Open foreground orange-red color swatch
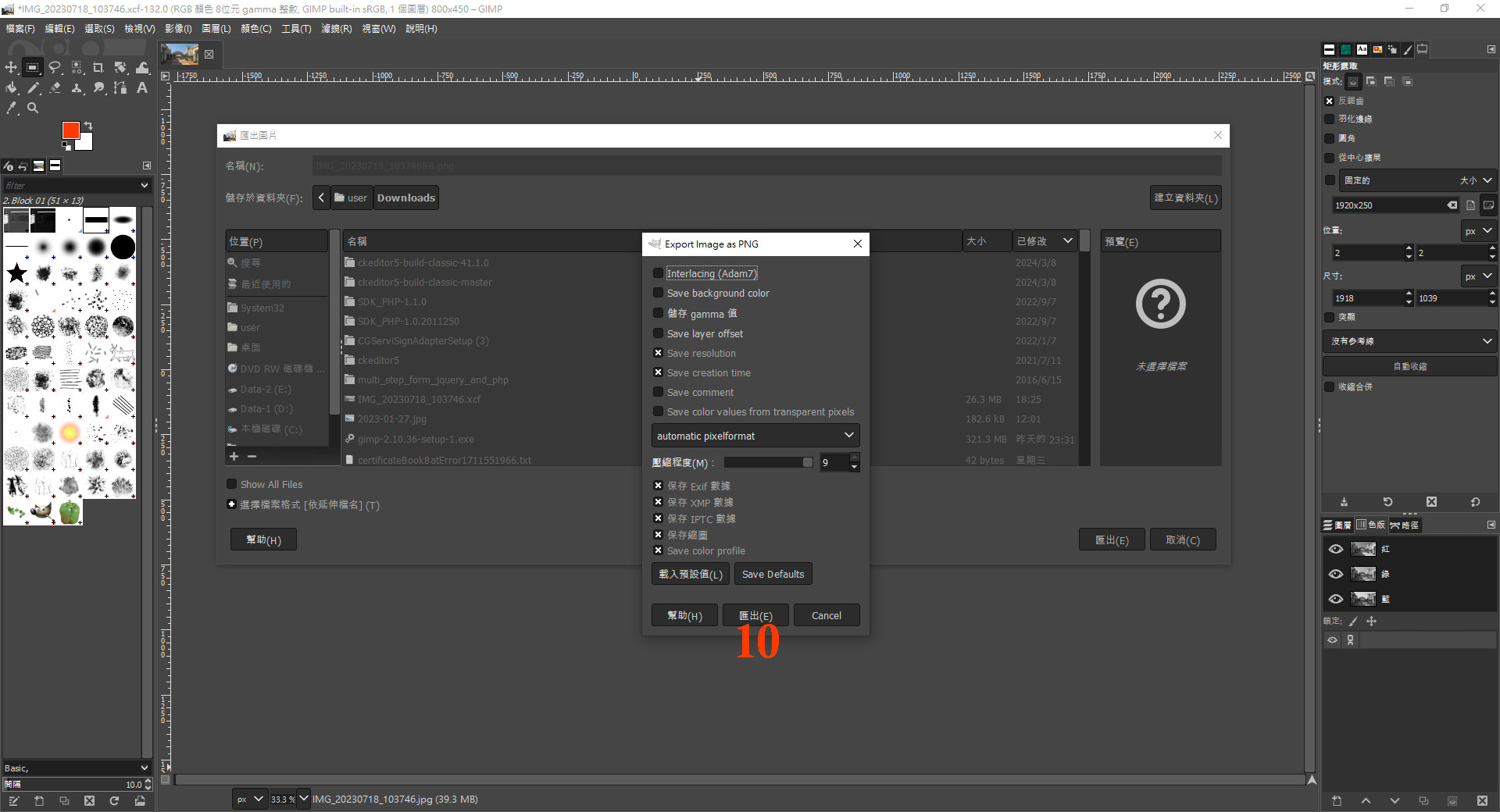Image resolution: width=1500 pixels, height=812 pixels. tap(70, 130)
